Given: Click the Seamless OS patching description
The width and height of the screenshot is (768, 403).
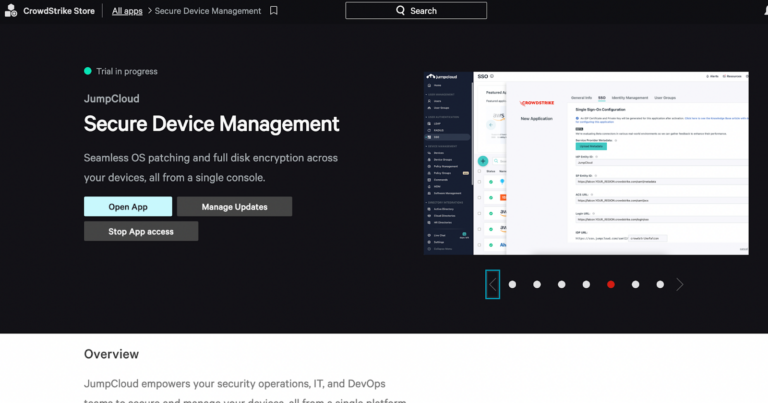Looking at the screenshot, I should click(x=211, y=167).
